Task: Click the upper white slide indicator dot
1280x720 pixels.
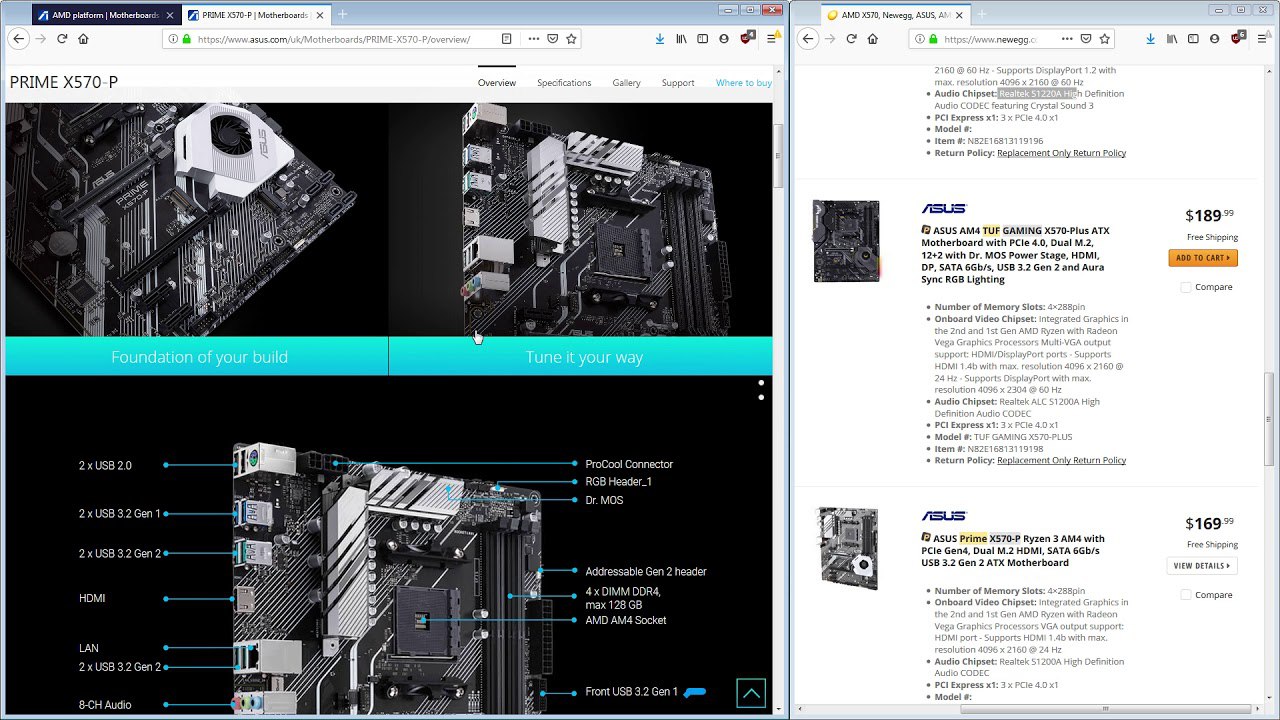Action: (761, 382)
